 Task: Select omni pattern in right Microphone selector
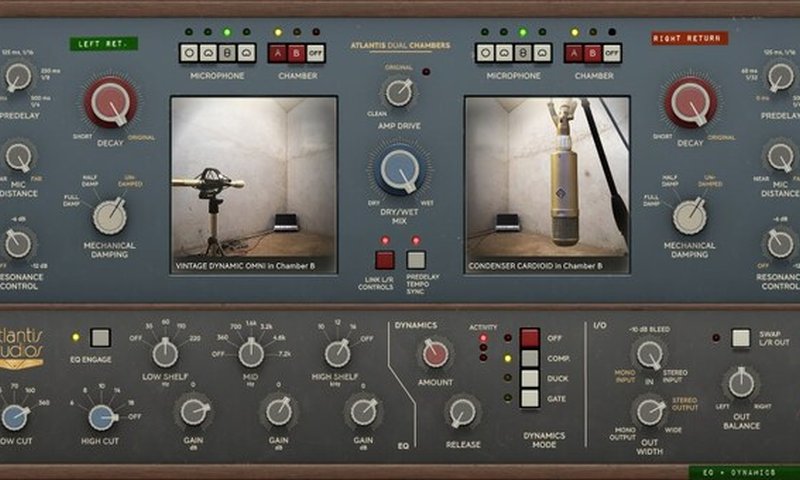point(485,53)
